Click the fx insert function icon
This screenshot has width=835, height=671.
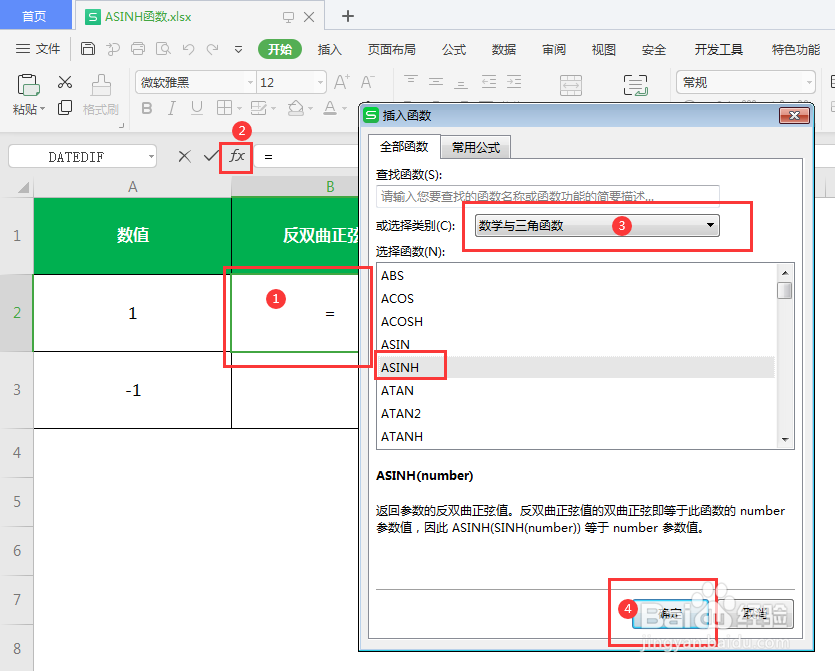236,156
